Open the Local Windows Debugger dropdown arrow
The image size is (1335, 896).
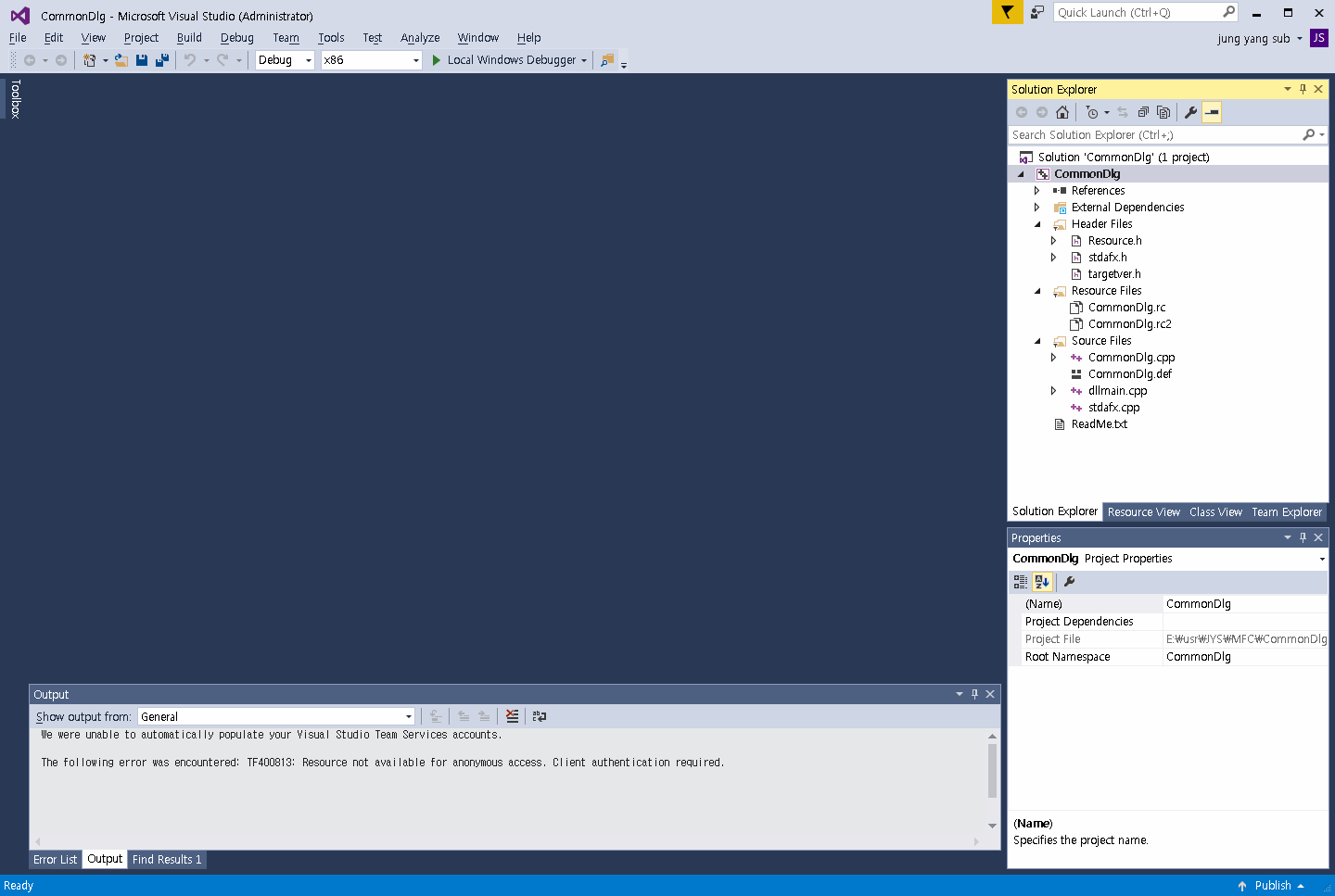[584, 60]
